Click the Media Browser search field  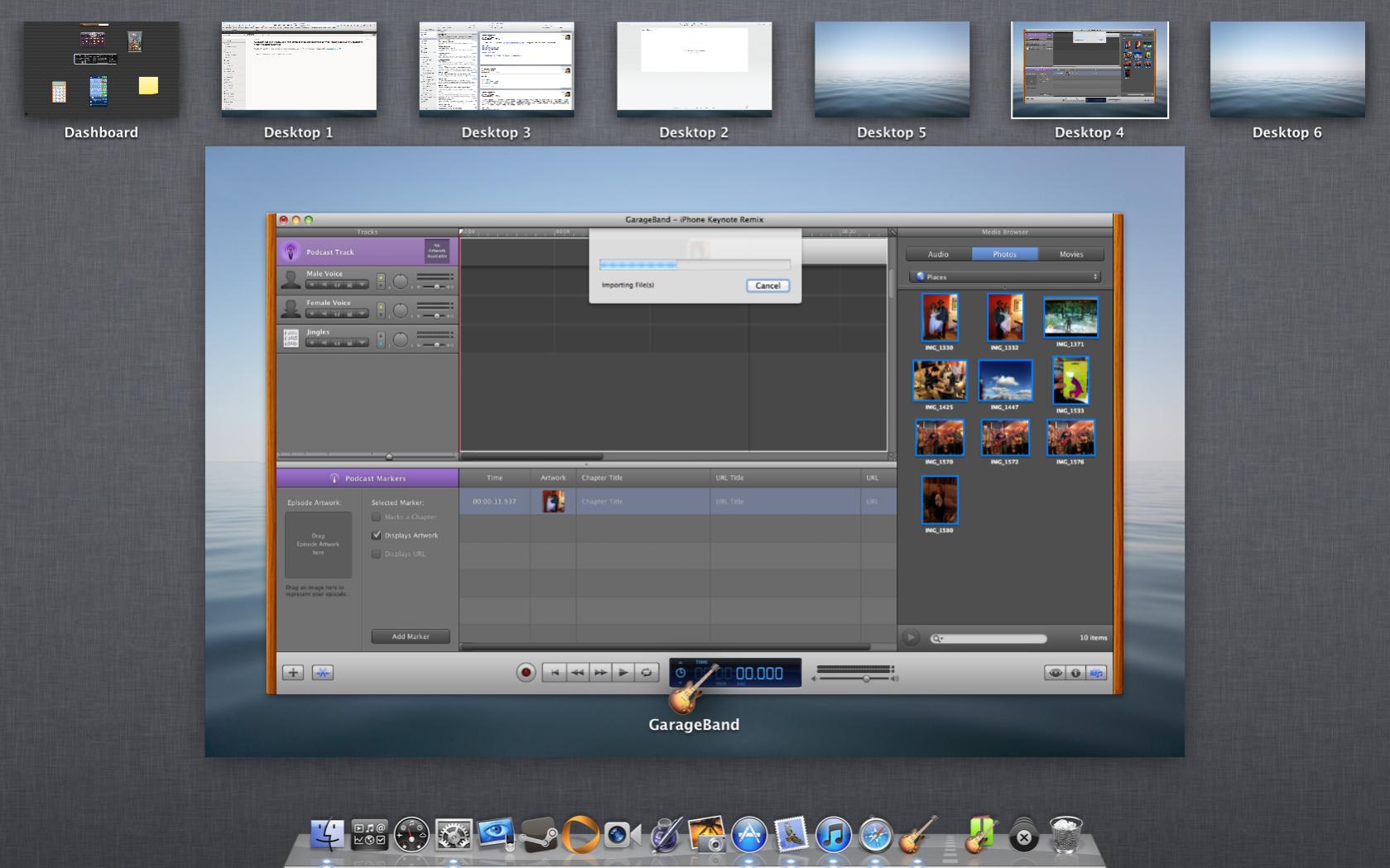pos(988,638)
